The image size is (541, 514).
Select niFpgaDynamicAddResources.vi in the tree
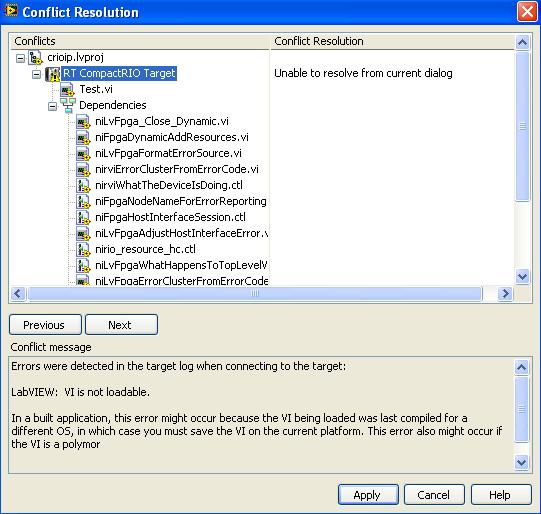[172, 137]
